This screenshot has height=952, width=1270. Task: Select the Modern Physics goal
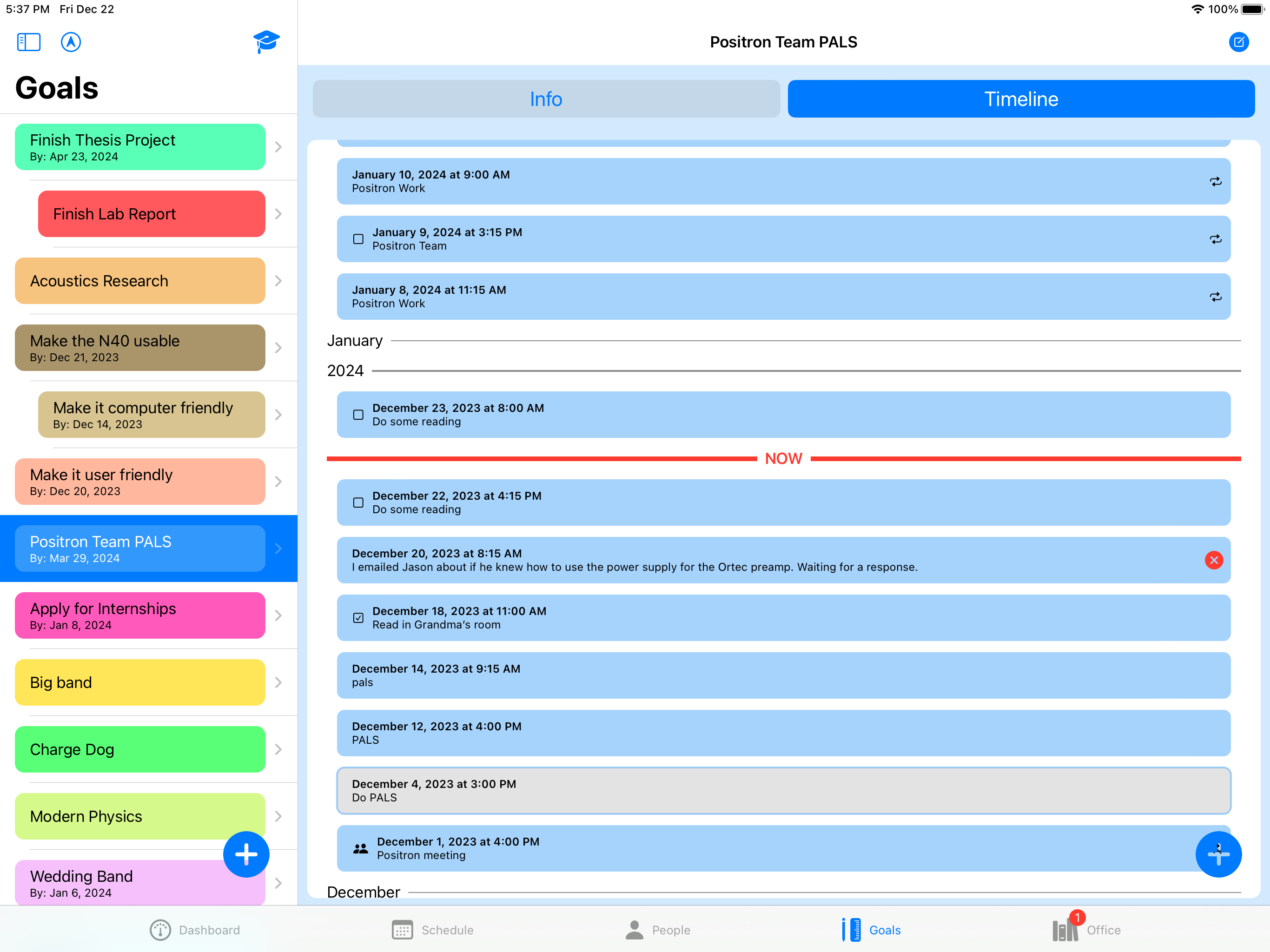140,816
